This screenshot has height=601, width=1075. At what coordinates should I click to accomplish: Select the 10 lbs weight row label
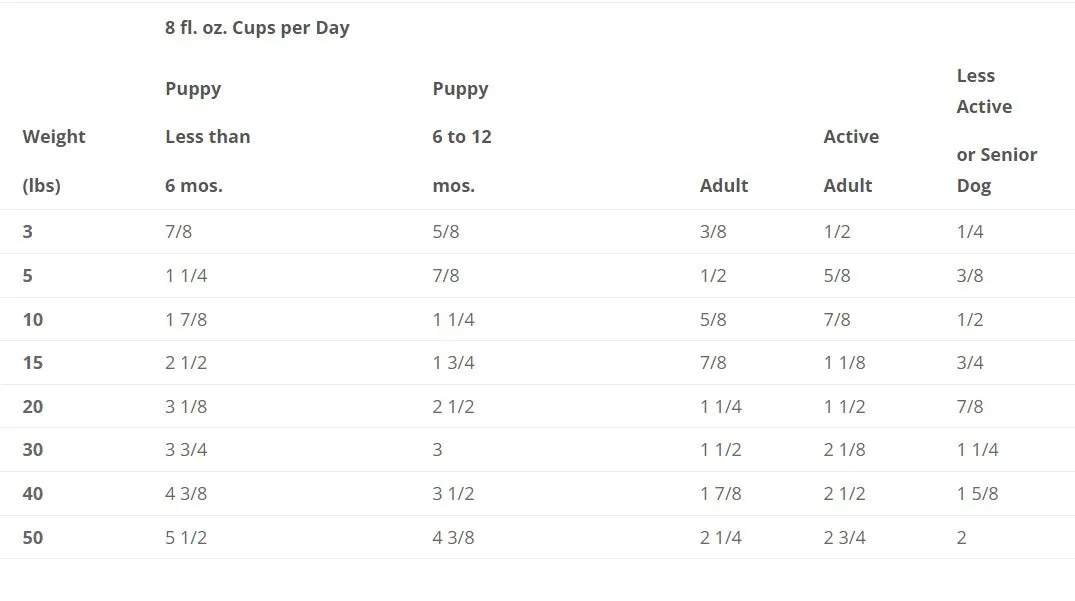pyautogui.click(x=33, y=319)
